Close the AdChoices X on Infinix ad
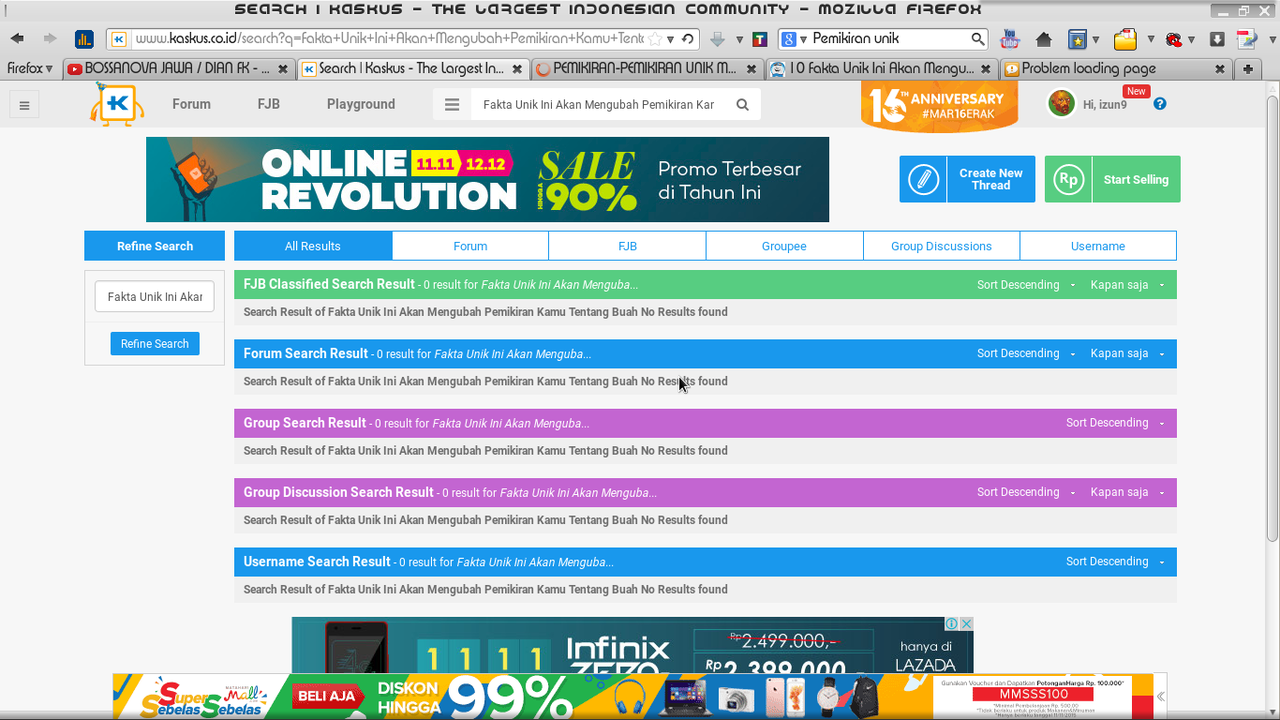 pos(966,624)
